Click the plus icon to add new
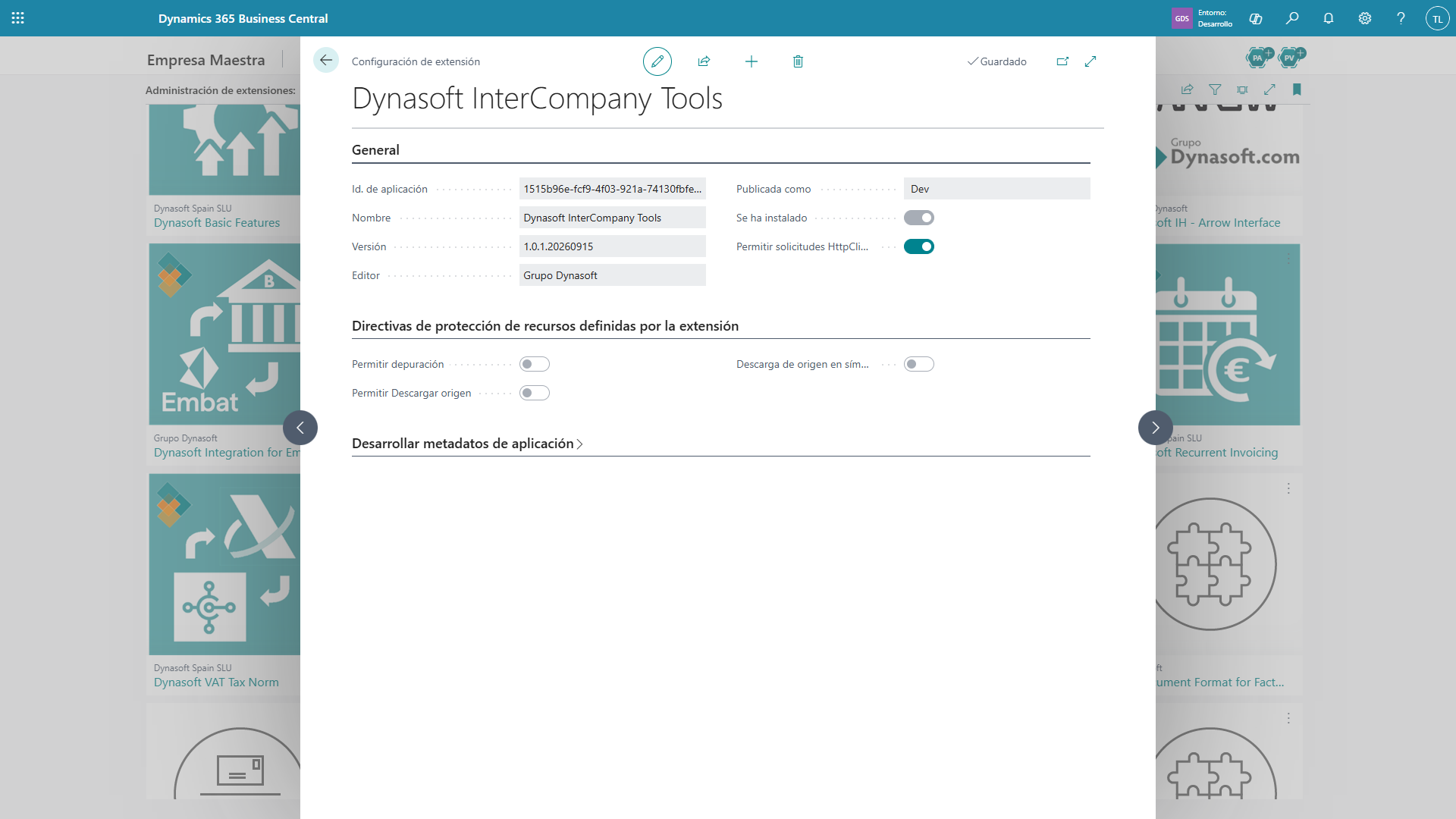Image resolution: width=1456 pixels, height=819 pixels. [752, 61]
